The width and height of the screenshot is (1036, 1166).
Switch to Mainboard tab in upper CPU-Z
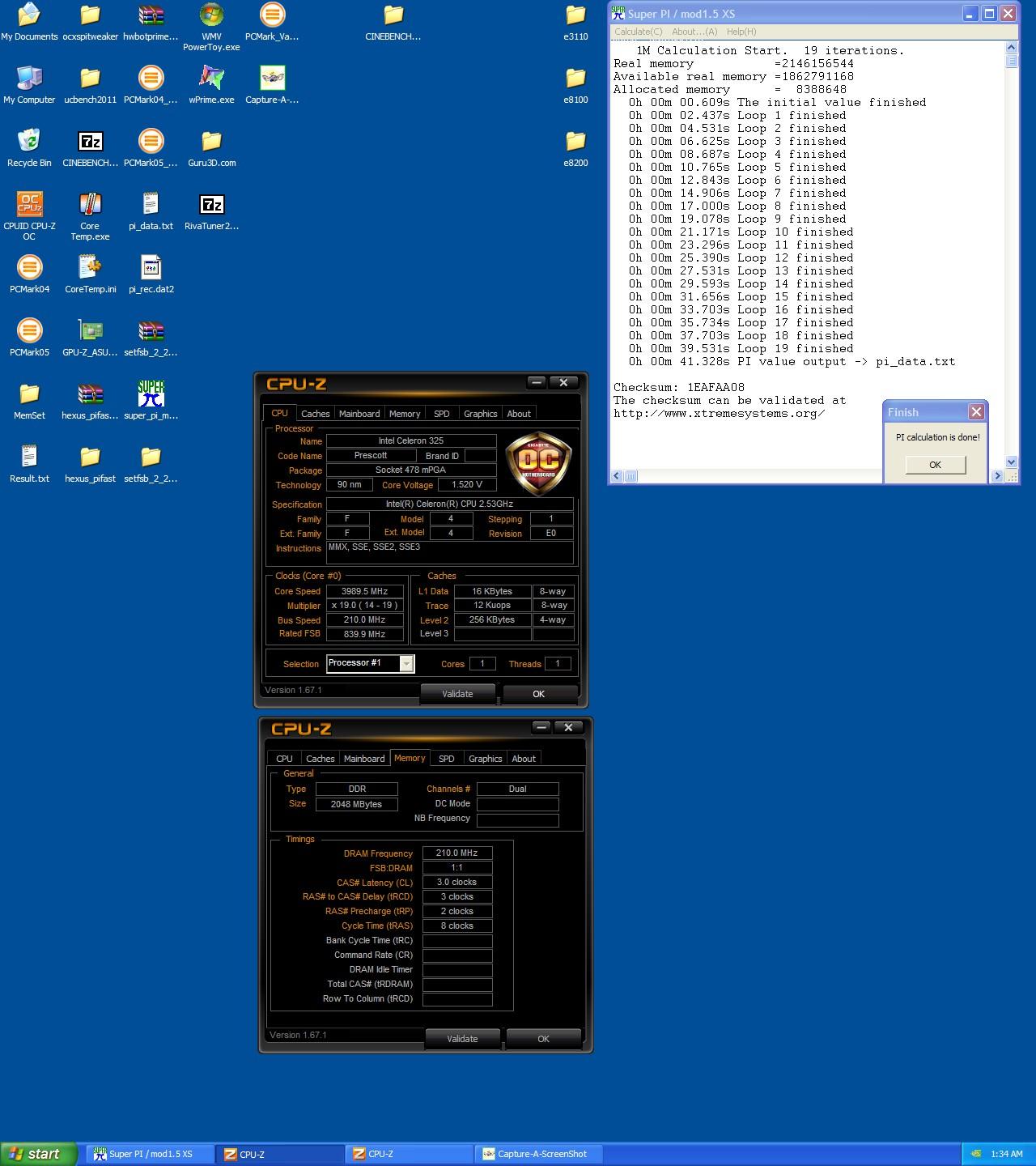[x=359, y=414]
